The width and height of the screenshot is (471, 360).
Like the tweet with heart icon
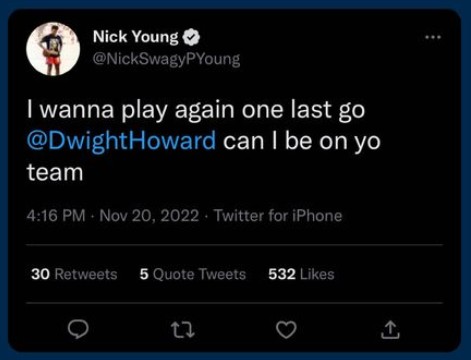(x=286, y=330)
